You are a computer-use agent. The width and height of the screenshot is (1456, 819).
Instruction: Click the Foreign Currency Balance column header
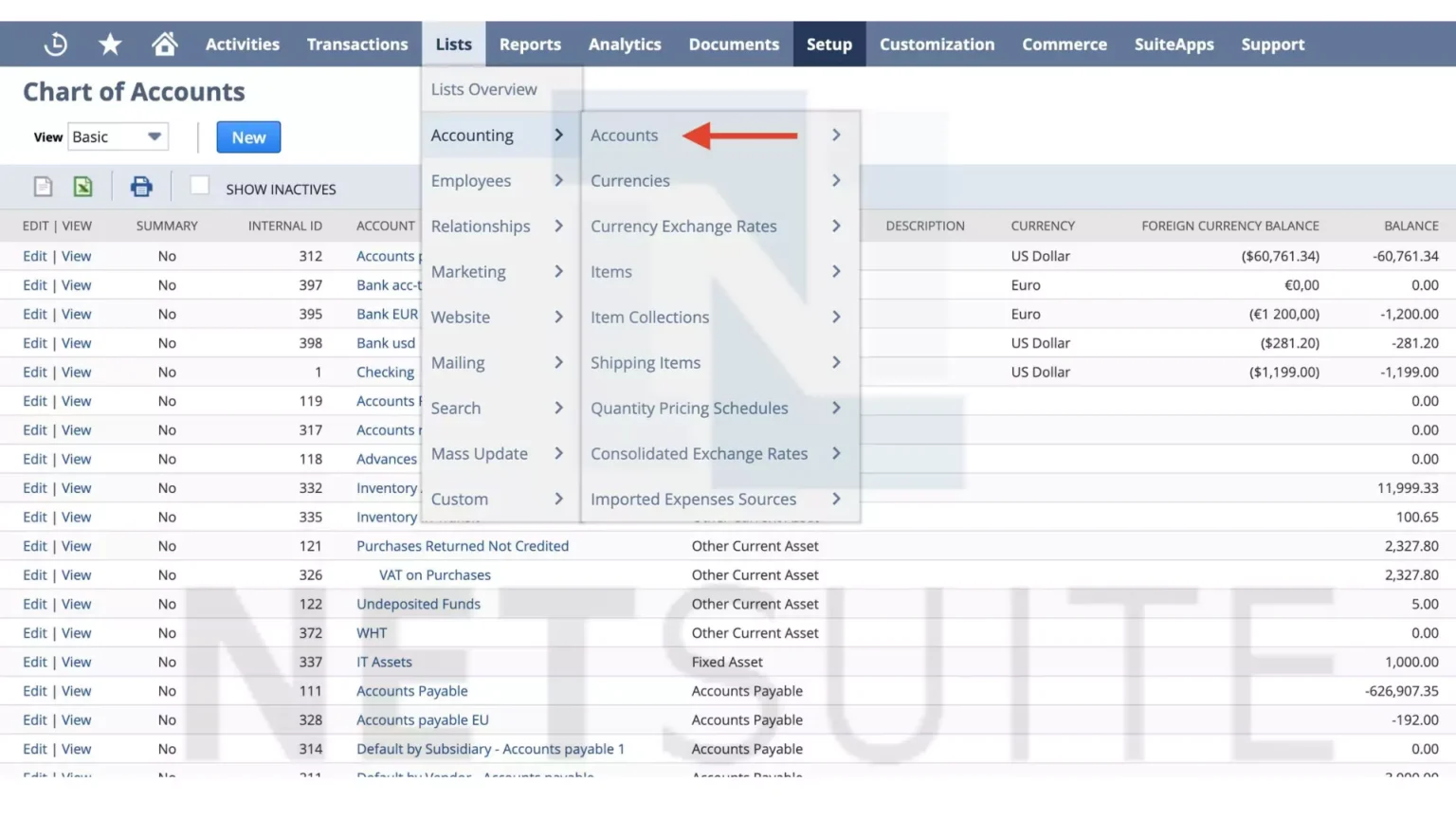pos(1230,226)
